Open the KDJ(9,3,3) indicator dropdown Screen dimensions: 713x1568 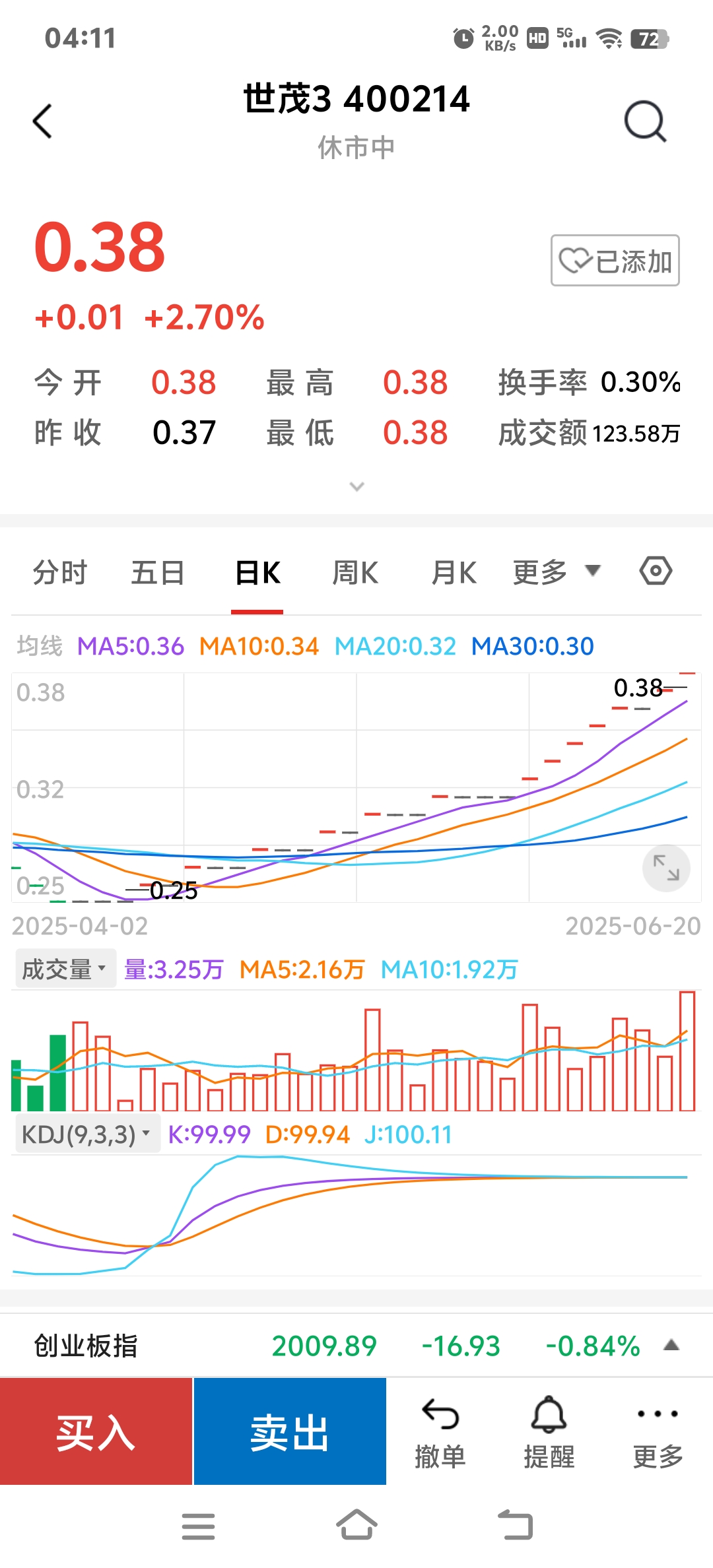[x=87, y=1134]
